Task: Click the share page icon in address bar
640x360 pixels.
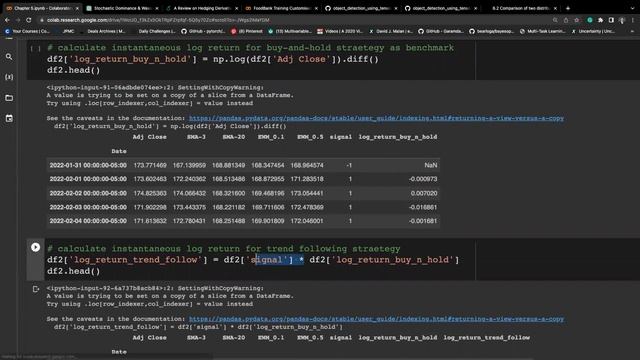Action: tap(566, 20)
